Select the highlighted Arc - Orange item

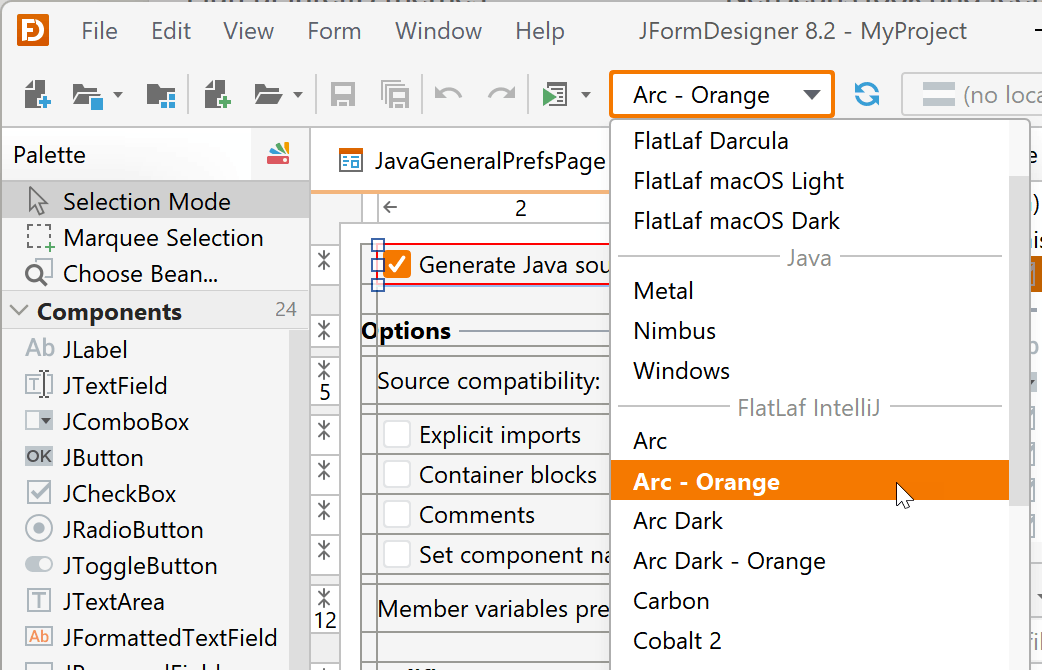pyautogui.click(x=809, y=481)
